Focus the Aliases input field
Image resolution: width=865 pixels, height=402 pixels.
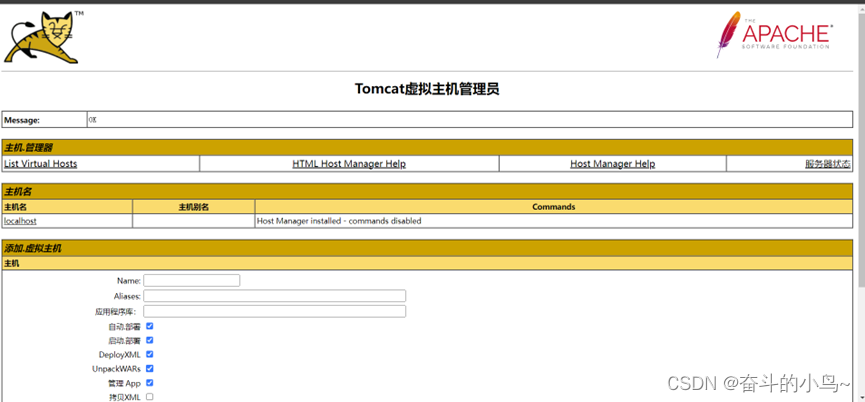pyautogui.click(x=275, y=296)
